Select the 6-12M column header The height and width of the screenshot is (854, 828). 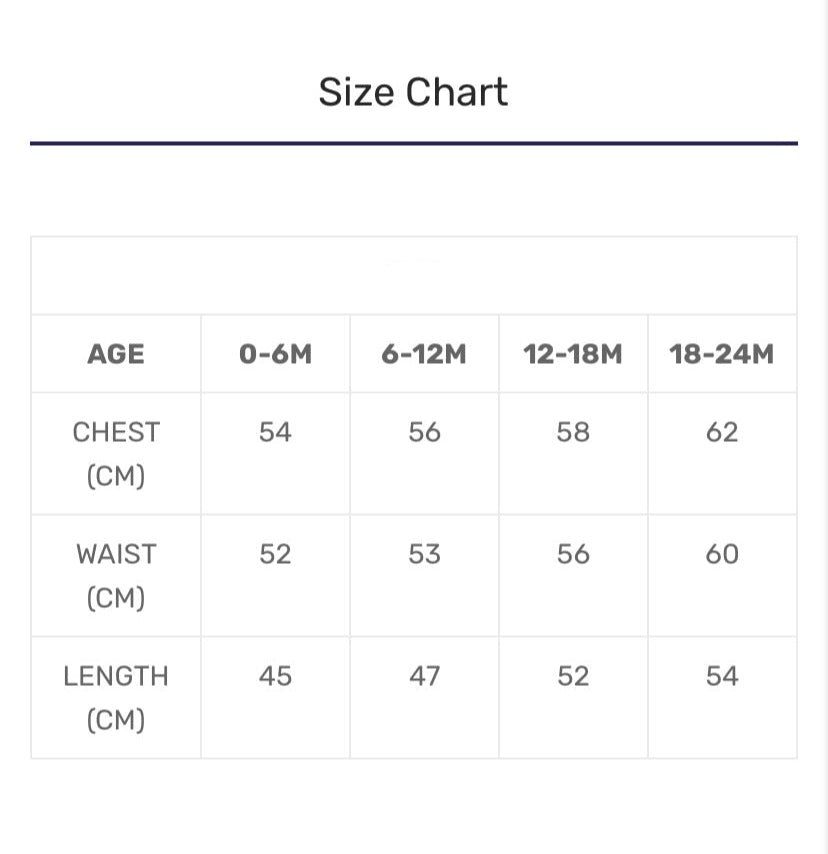(x=424, y=354)
